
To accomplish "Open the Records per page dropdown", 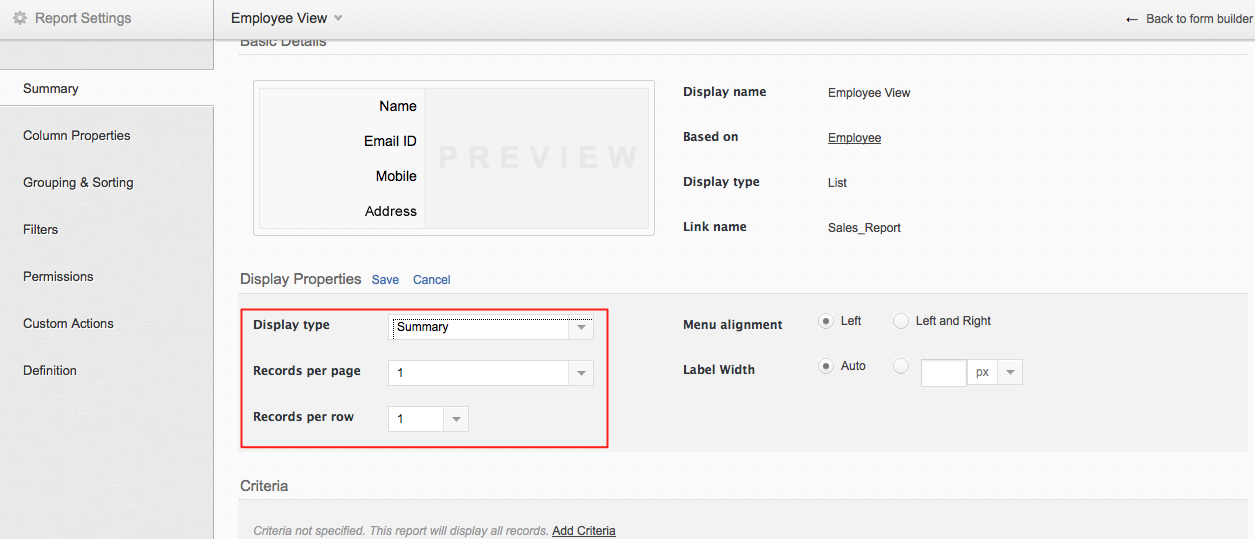I will point(581,373).
